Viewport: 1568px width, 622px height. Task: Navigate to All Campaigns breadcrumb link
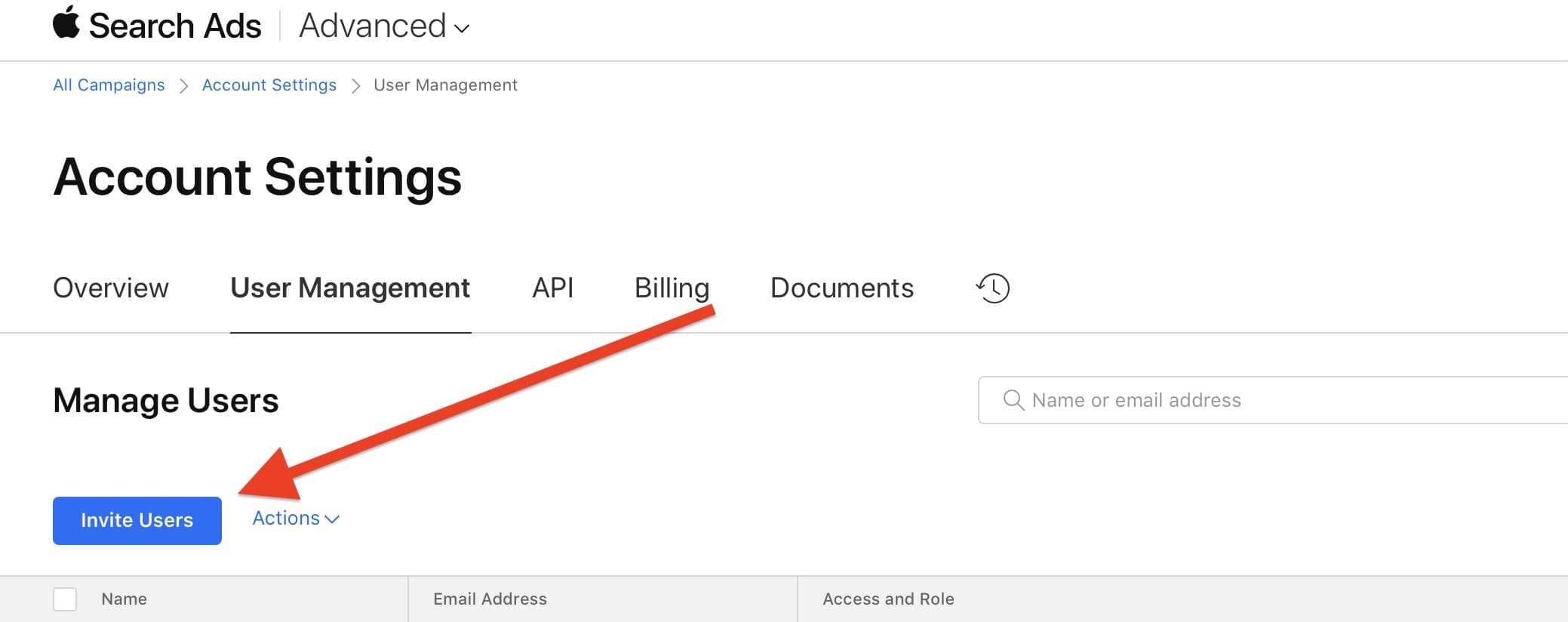point(109,85)
